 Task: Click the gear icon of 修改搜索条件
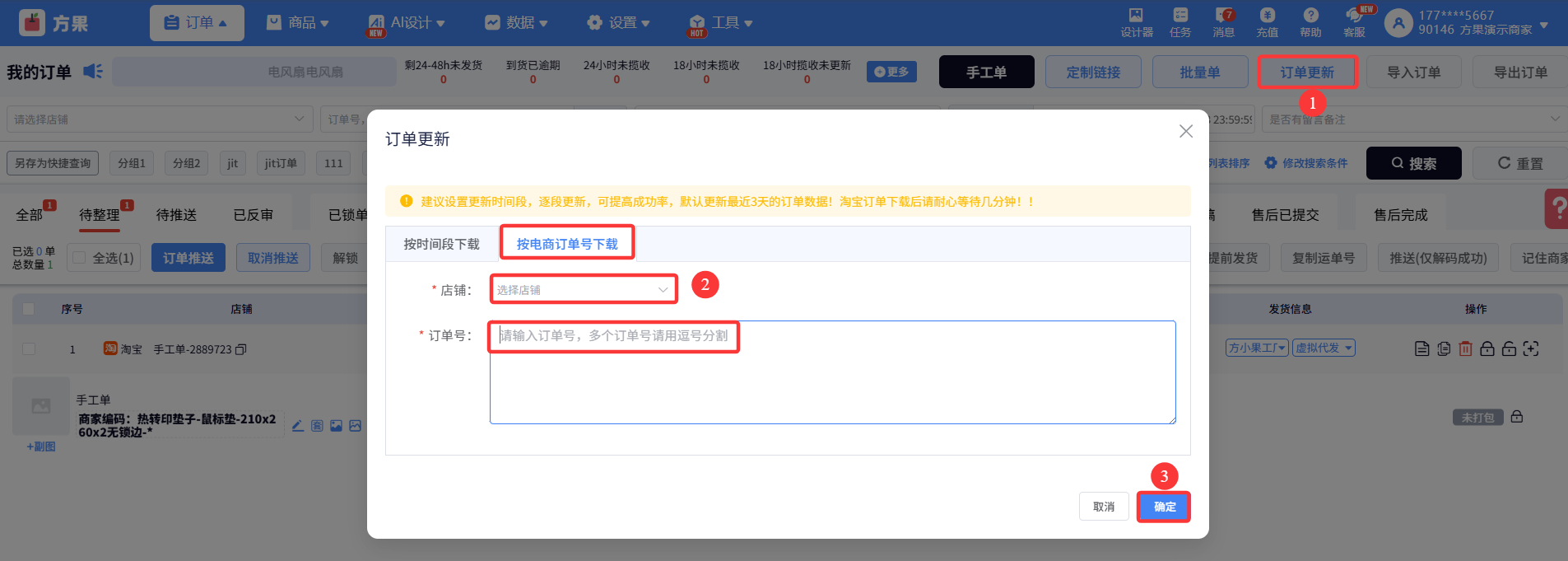pos(1271,163)
